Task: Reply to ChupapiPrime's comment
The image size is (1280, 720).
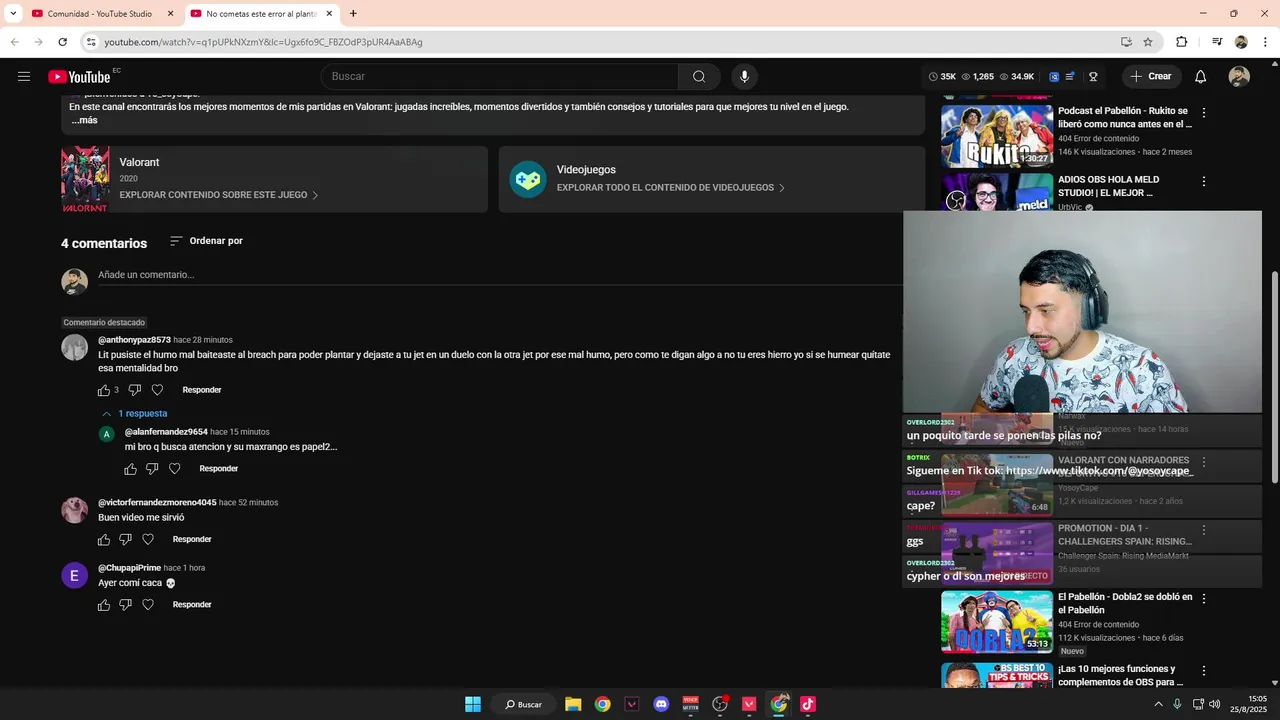Action: [x=192, y=605]
